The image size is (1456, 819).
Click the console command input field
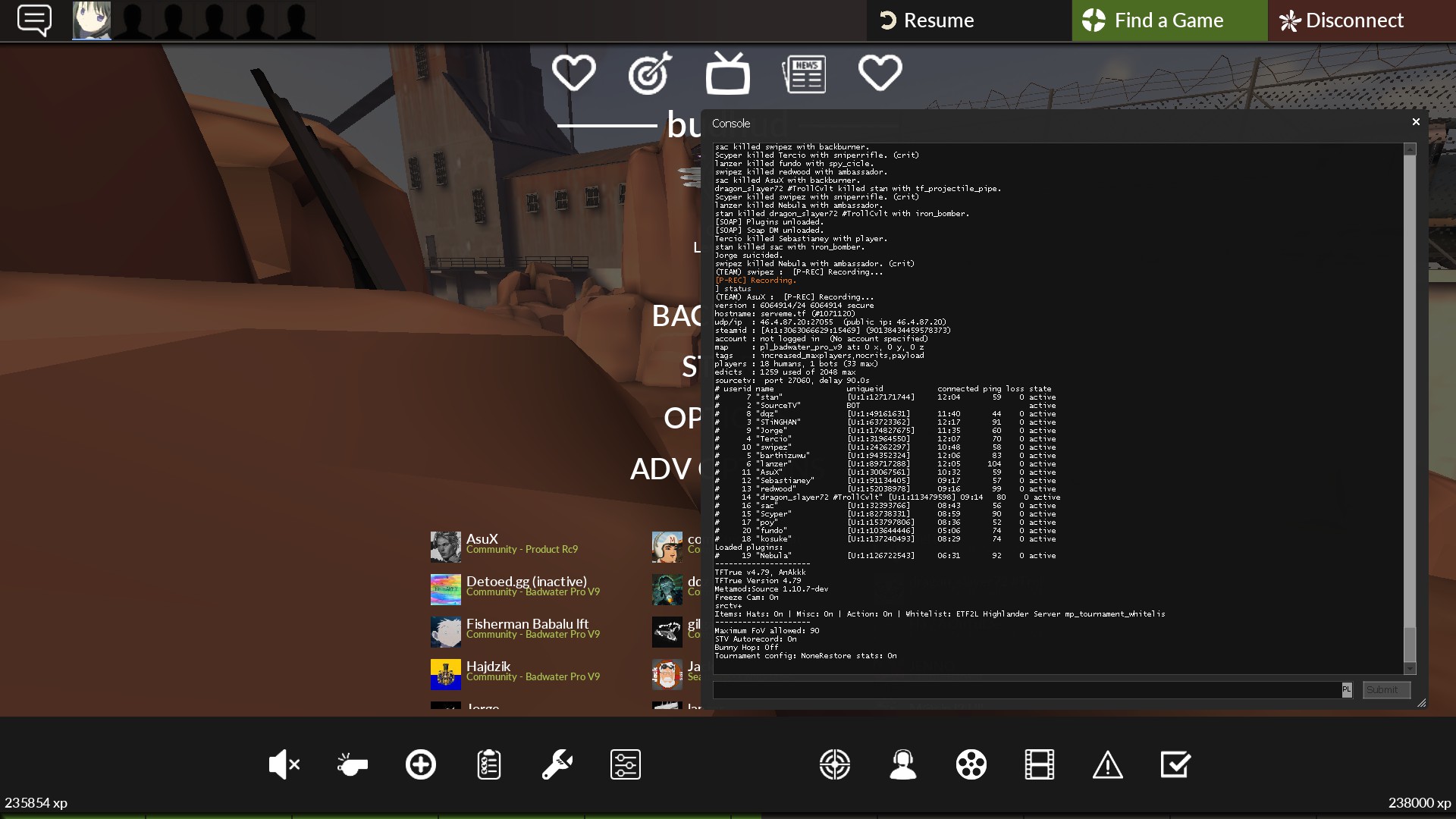(x=1027, y=690)
